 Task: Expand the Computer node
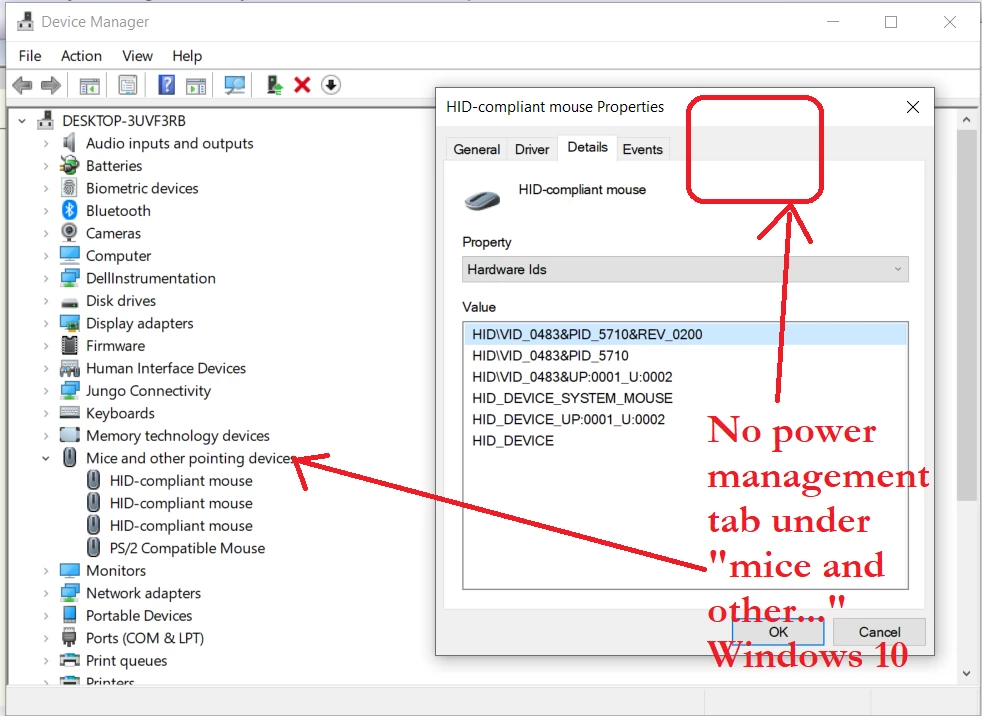click(46, 256)
